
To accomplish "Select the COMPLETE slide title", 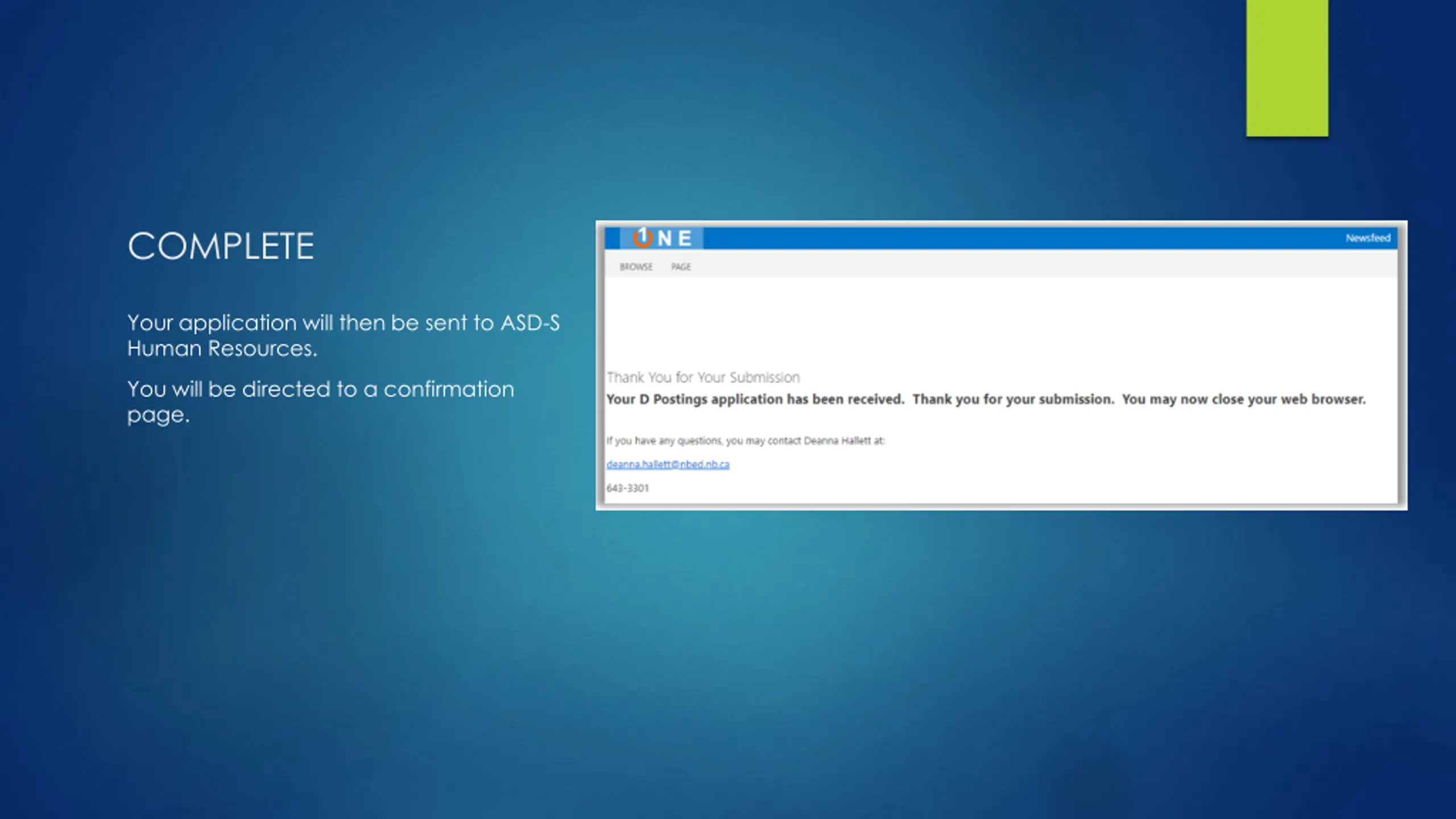I will 221,246.
